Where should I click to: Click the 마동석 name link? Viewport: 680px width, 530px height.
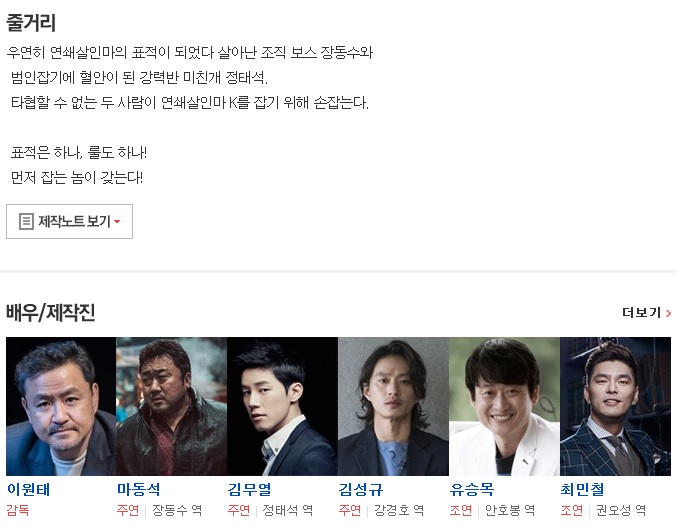pos(139,490)
